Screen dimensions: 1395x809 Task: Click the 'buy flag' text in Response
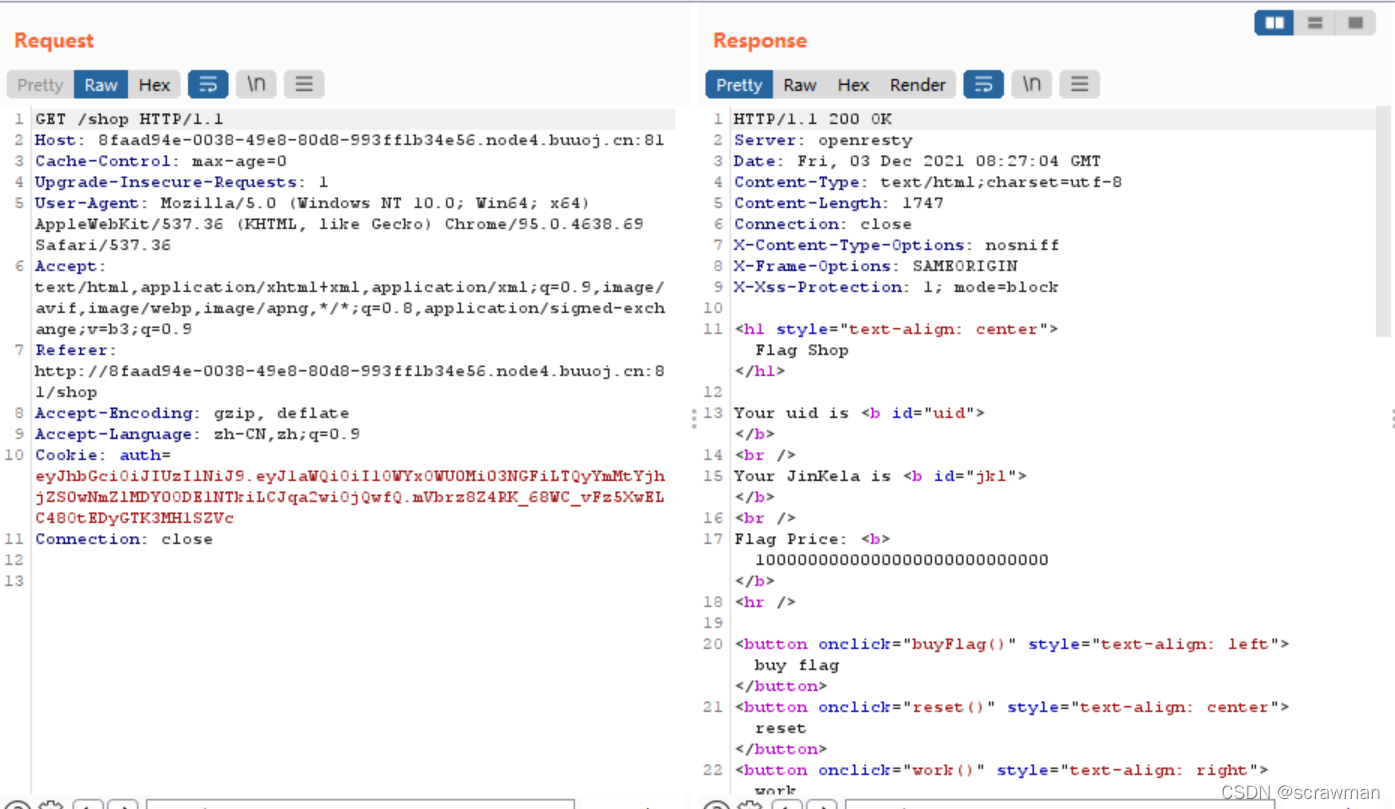797,665
